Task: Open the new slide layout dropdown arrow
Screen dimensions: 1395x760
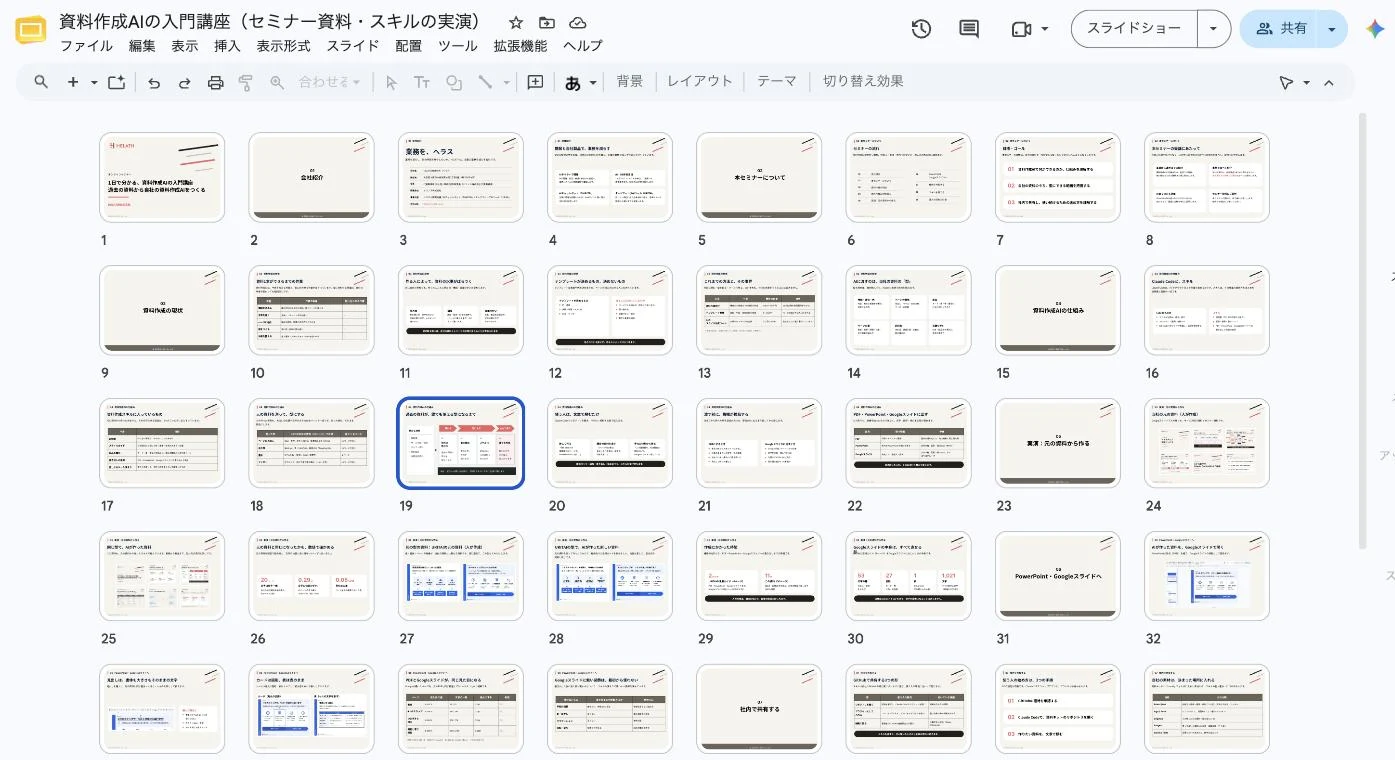Action: point(94,82)
